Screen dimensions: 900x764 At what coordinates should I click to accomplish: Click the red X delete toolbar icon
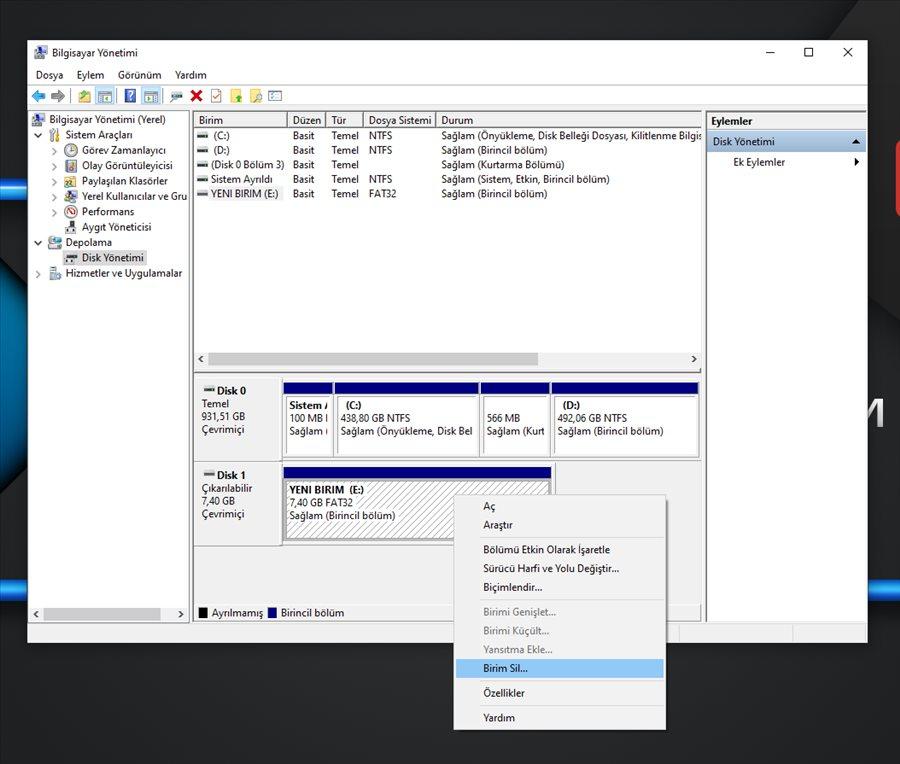[196, 96]
